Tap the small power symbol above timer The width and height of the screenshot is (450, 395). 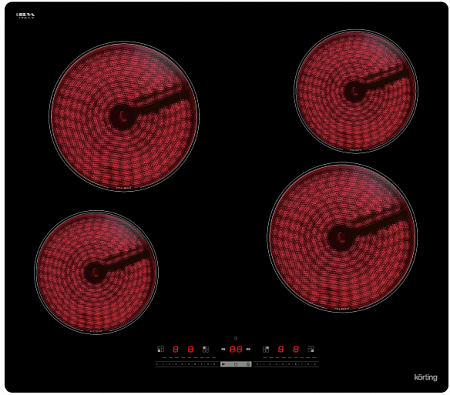(x=236, y=338)
